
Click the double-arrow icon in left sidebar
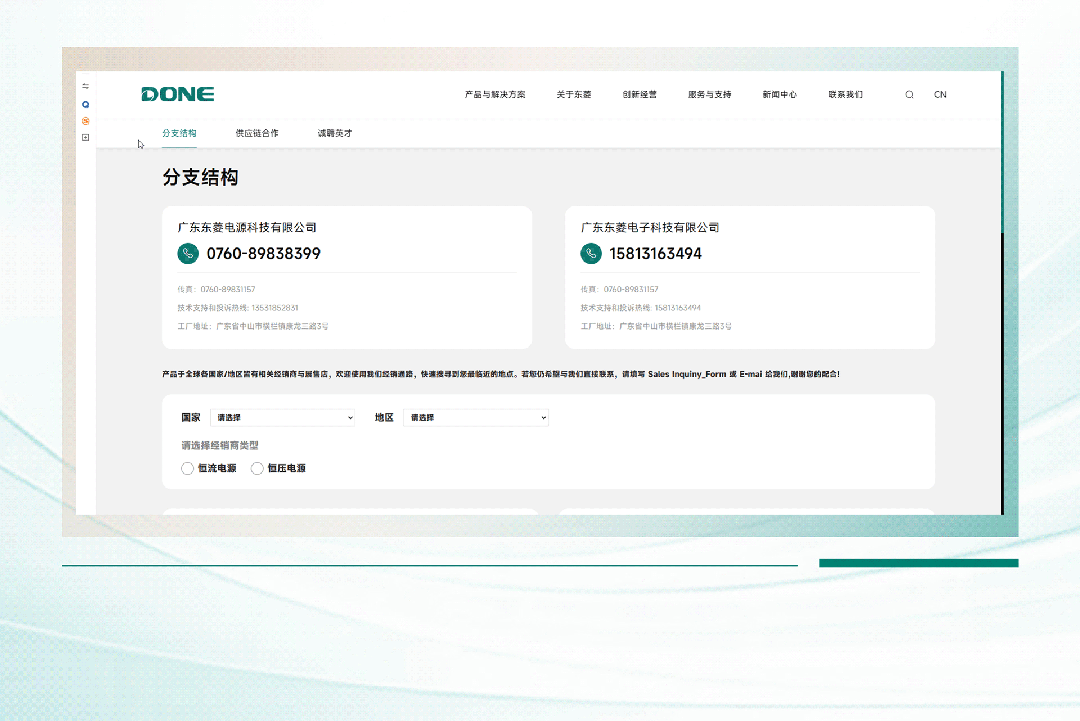(86, 86)
